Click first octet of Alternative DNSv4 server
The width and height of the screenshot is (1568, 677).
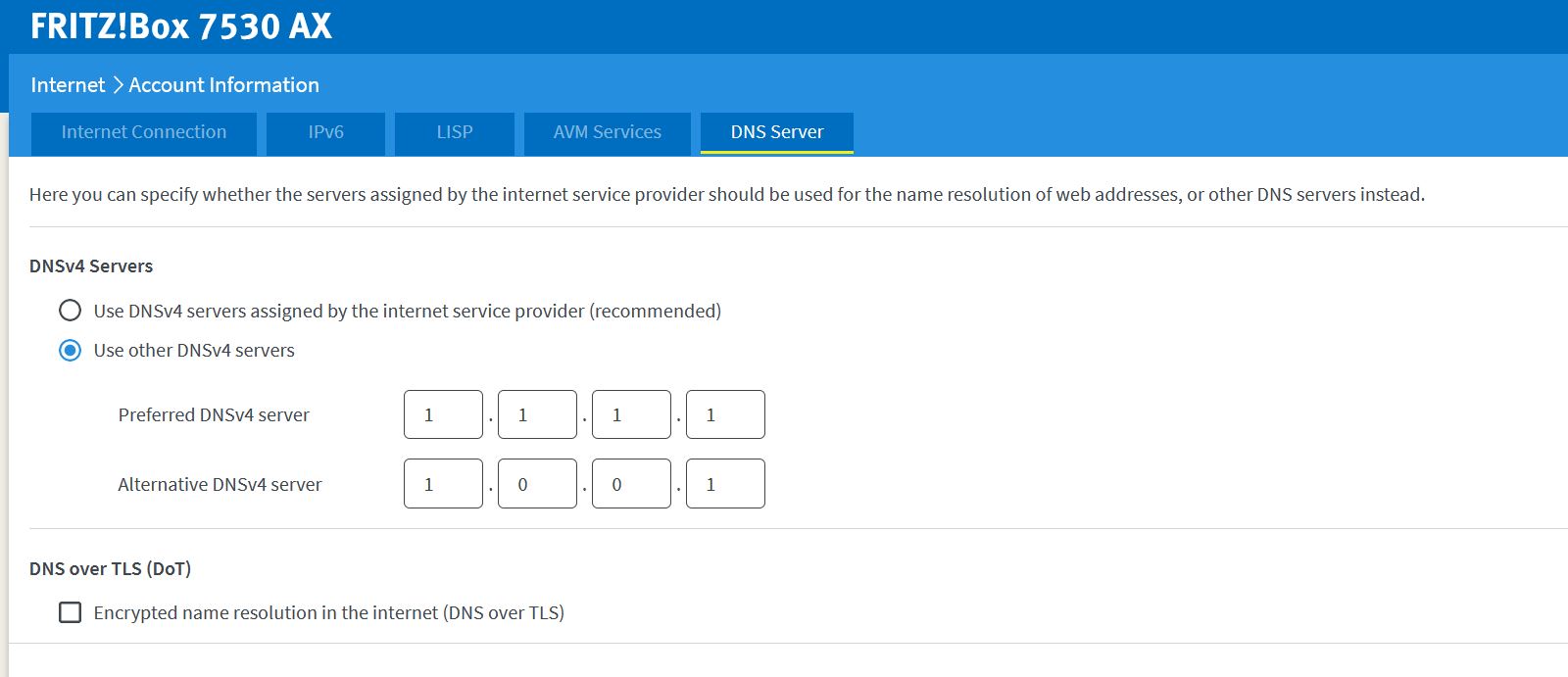[443, 484]
